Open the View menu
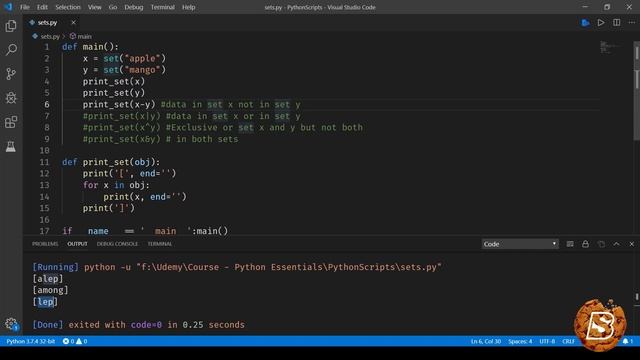This screenshot has width=640, height=360. click(95, 7)
